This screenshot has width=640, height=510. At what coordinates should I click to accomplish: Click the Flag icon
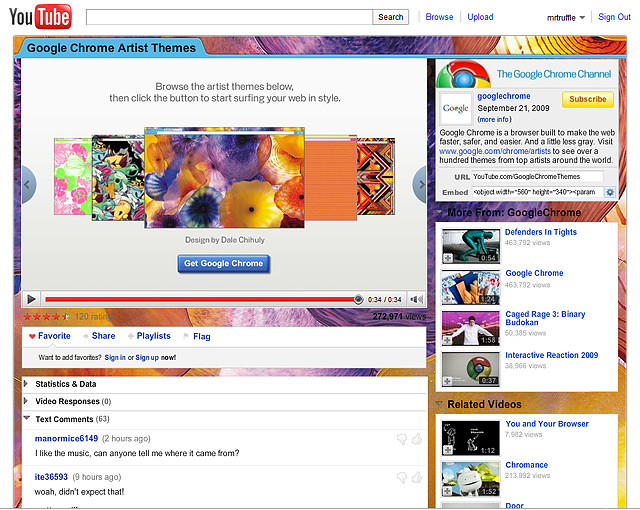pyautogui.click(x=186, y=336)
